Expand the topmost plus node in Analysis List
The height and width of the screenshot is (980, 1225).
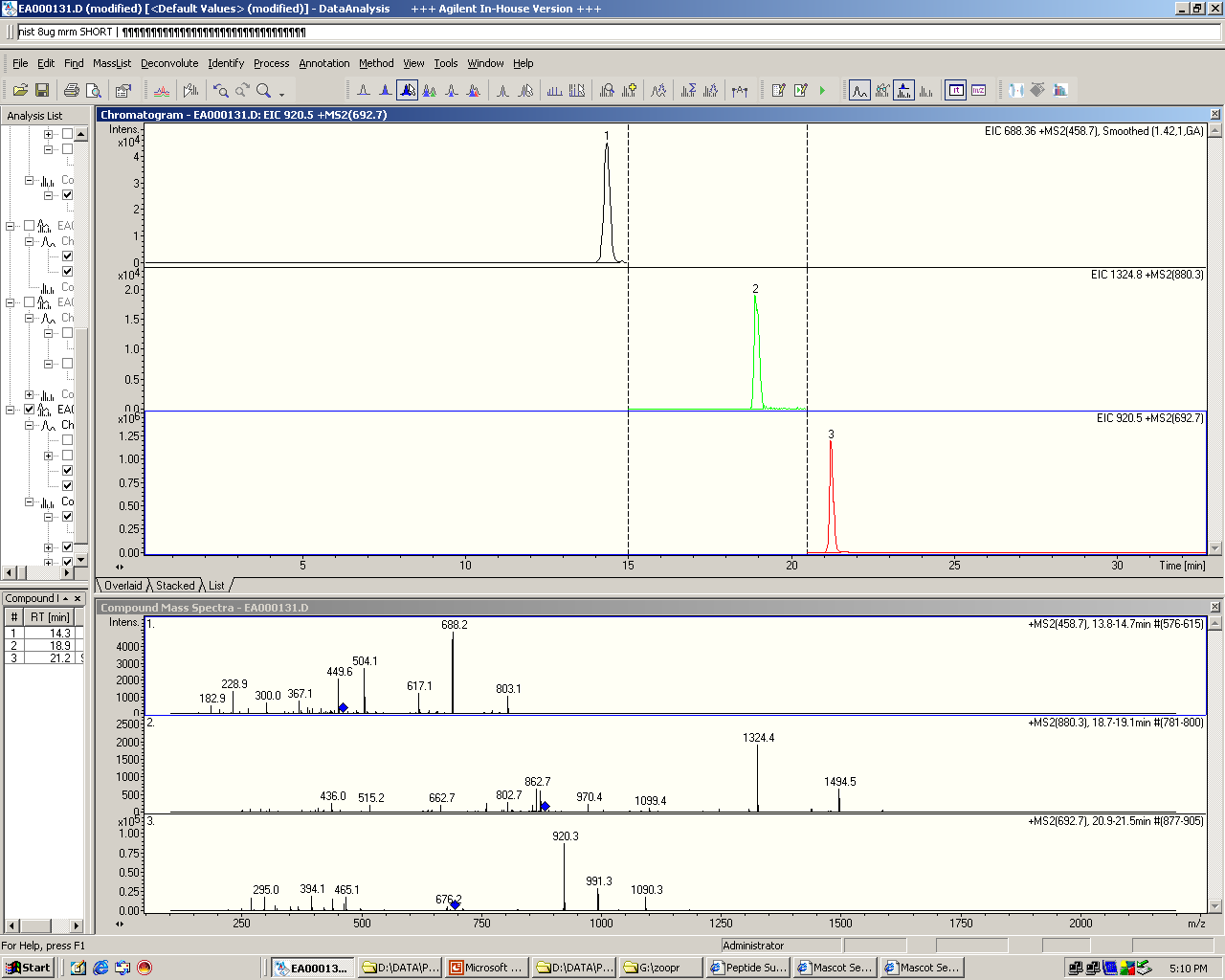(48, 134)
